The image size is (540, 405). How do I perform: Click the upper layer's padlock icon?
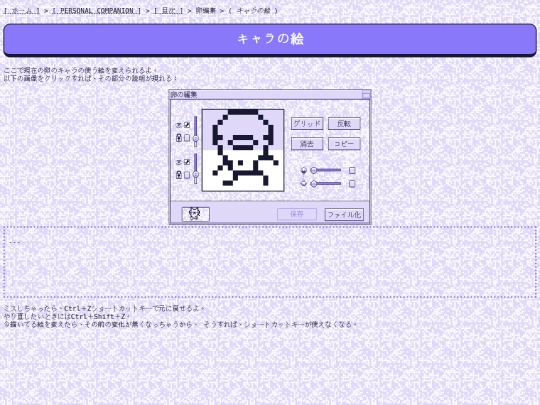[179, 138]
